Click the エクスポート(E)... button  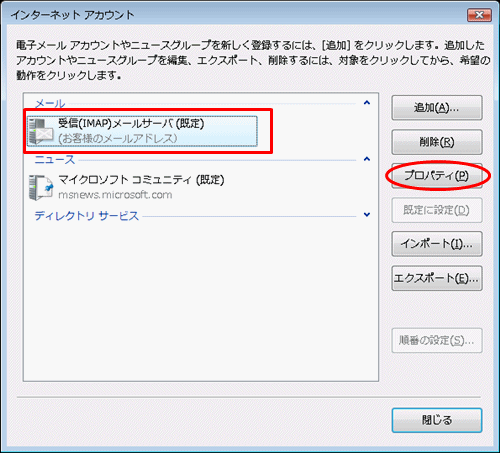coord(437,278)
